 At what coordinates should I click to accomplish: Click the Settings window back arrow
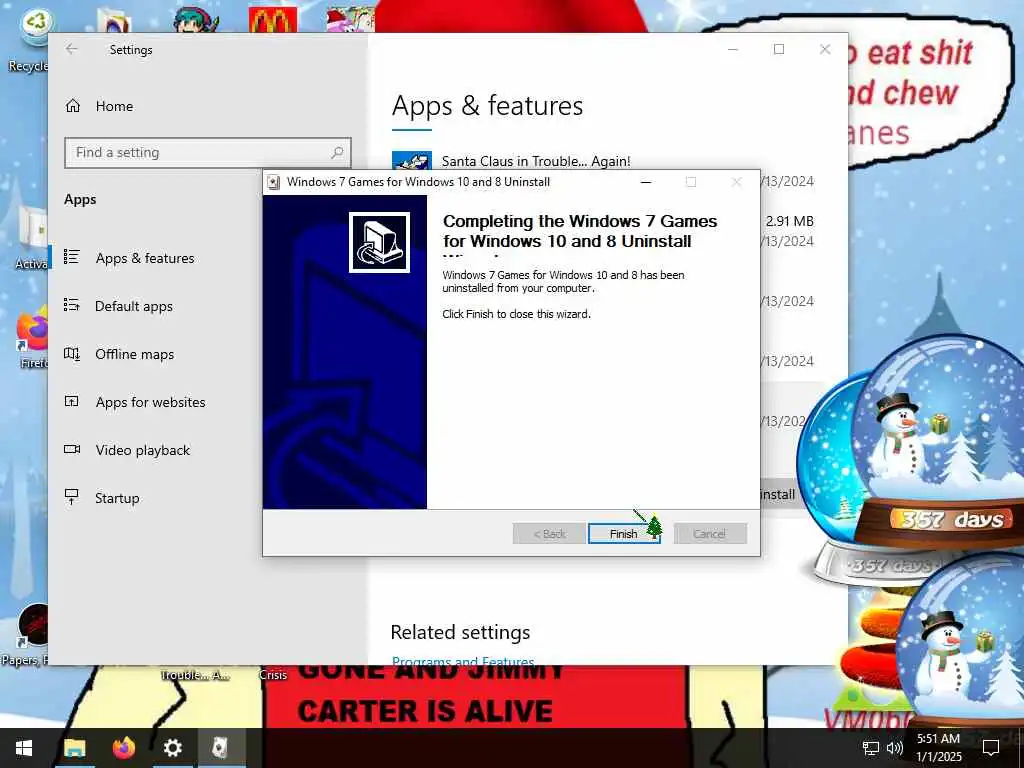tap(72, 49)
